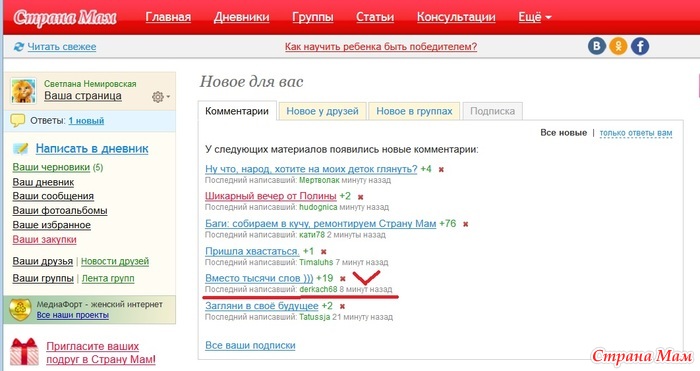Filter by только ответы вам

(x=636, y=133)
